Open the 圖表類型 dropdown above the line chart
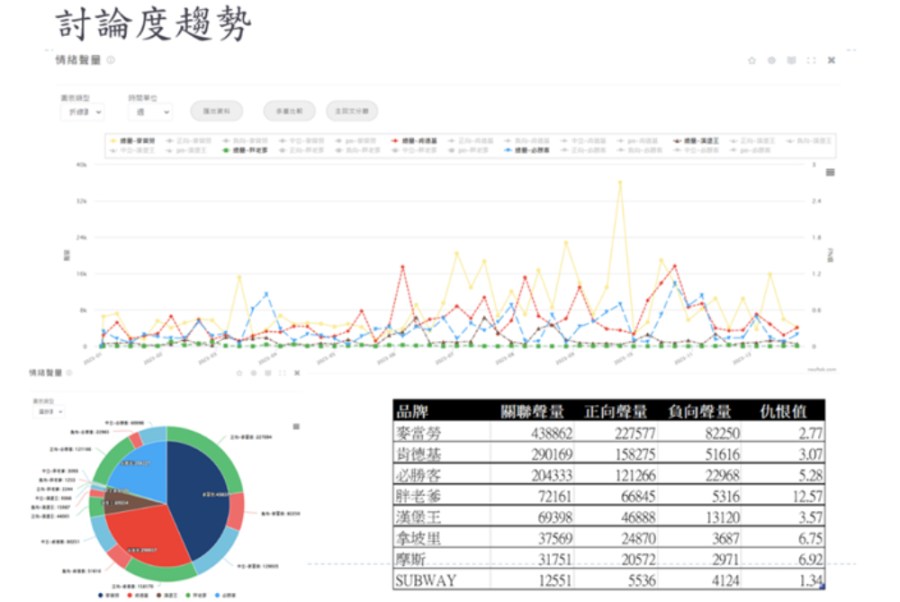Viewport: 900px width, 602px height. (x=83, y=112)
